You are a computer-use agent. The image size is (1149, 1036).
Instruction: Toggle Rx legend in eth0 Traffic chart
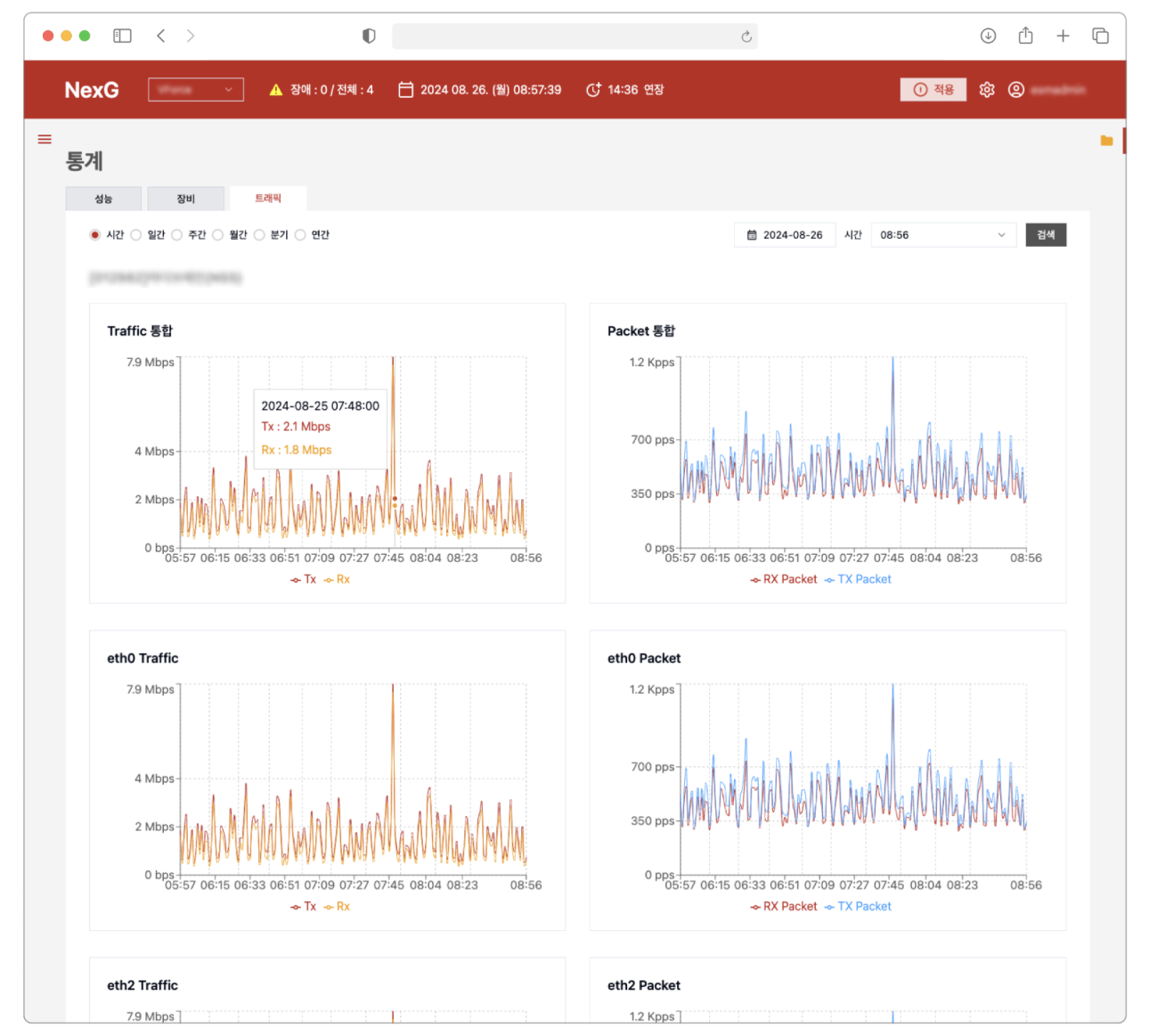(337, 907)
